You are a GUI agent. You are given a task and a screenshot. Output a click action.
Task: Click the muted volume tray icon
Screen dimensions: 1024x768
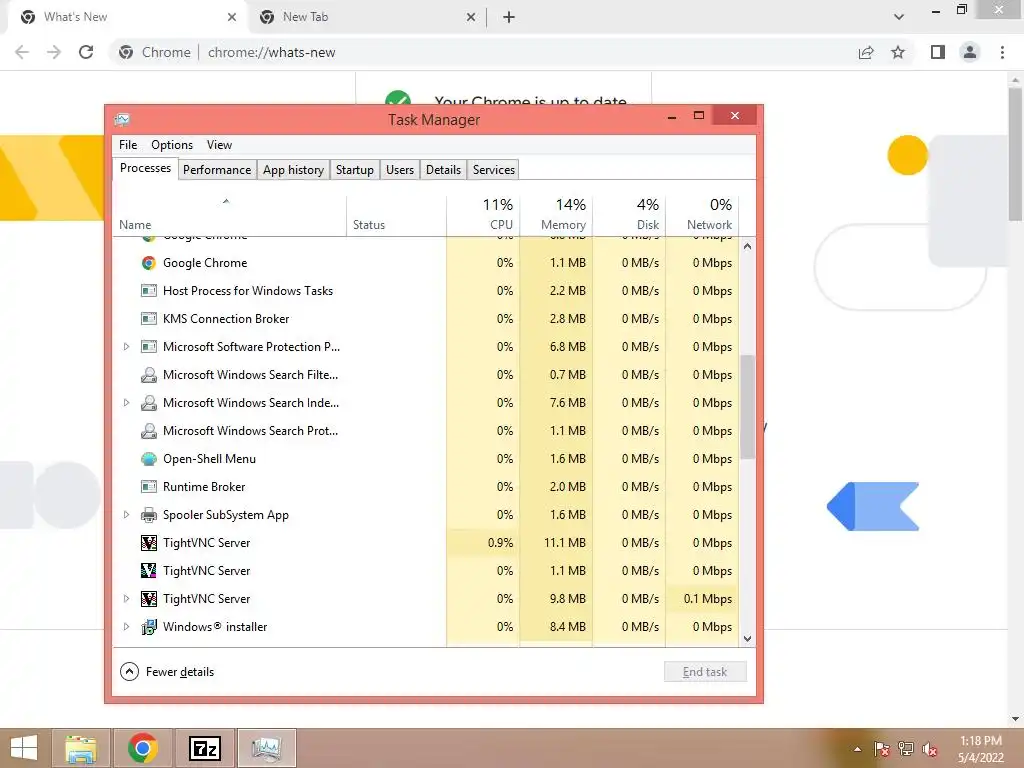929,749
